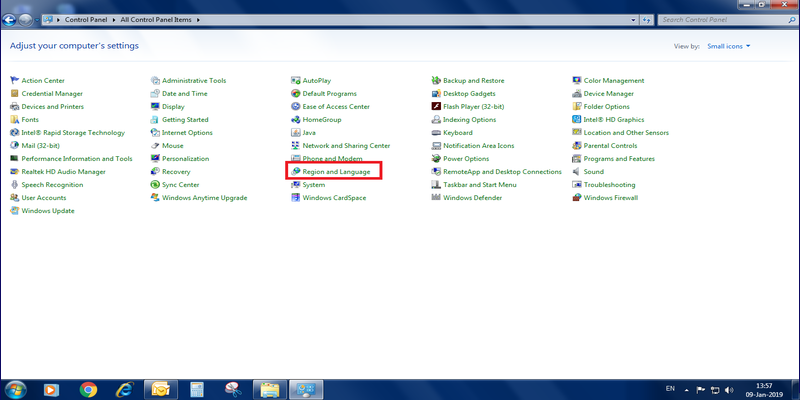The height and width of the screenshot is (412, 800).
Task: Open the Programs and Features link
Action: (x=619, y=159)
